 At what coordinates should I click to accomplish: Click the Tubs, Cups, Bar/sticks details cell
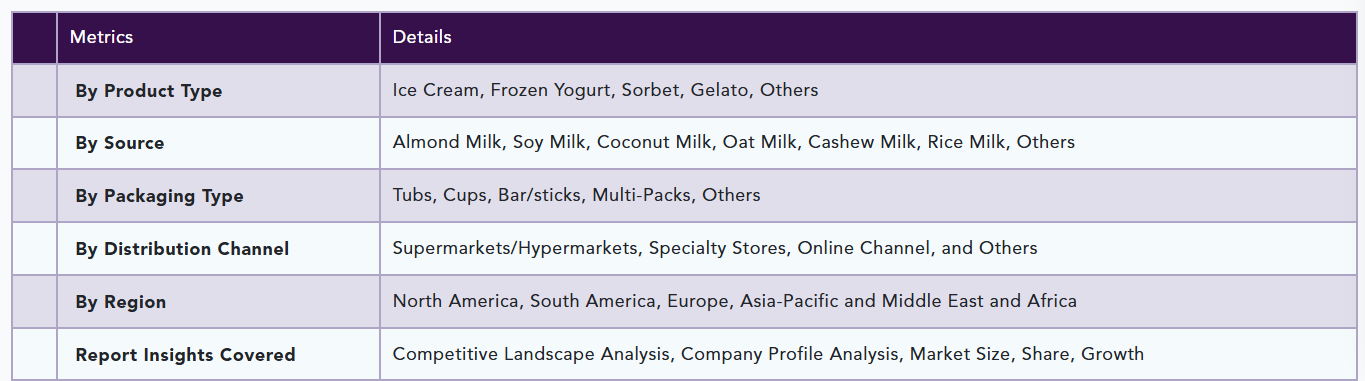(x=867, y=196)
